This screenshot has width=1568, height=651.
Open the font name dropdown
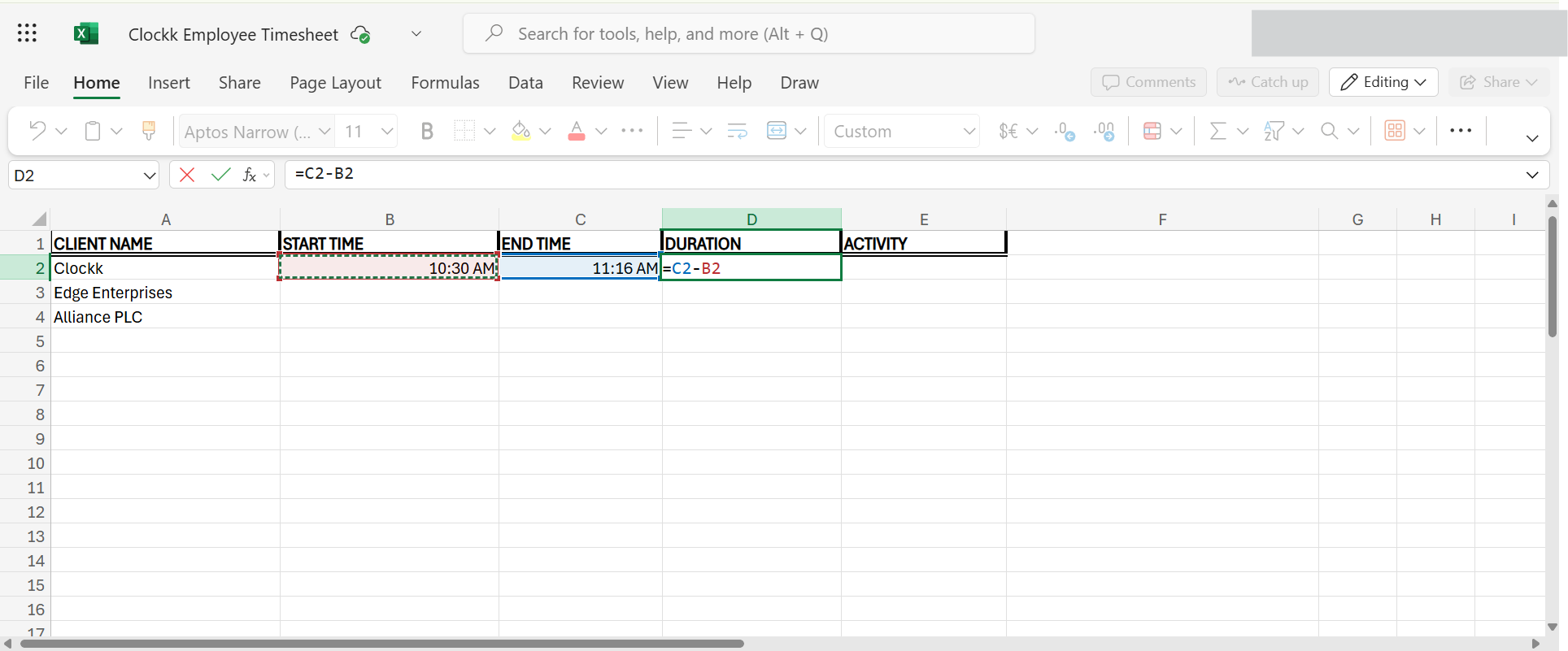coord(324,131)
